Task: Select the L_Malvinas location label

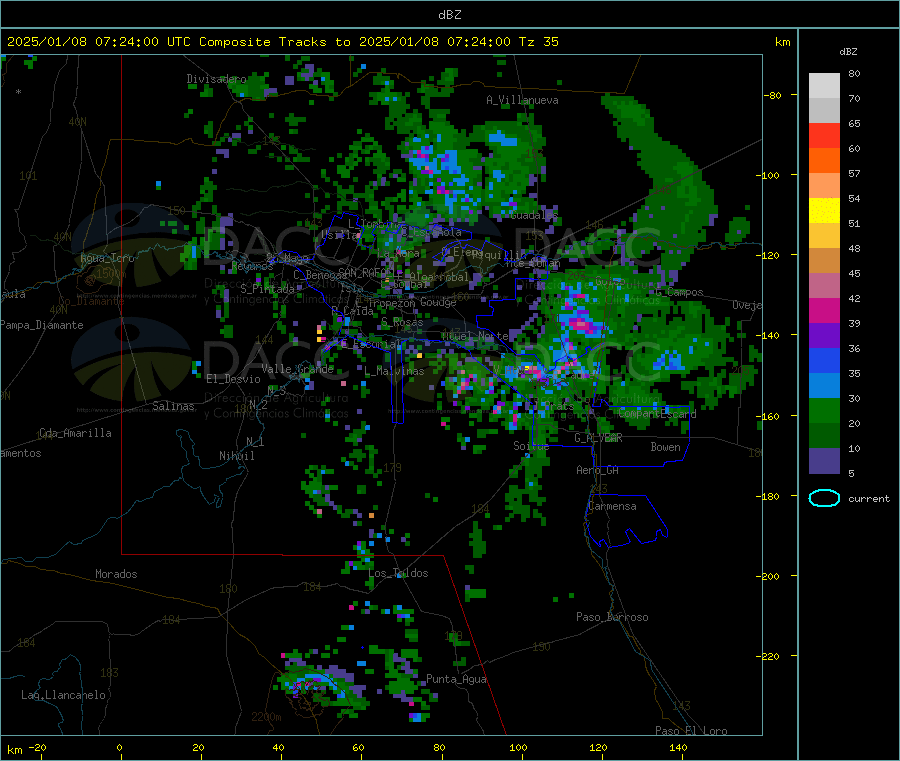Action: [394, 371]
